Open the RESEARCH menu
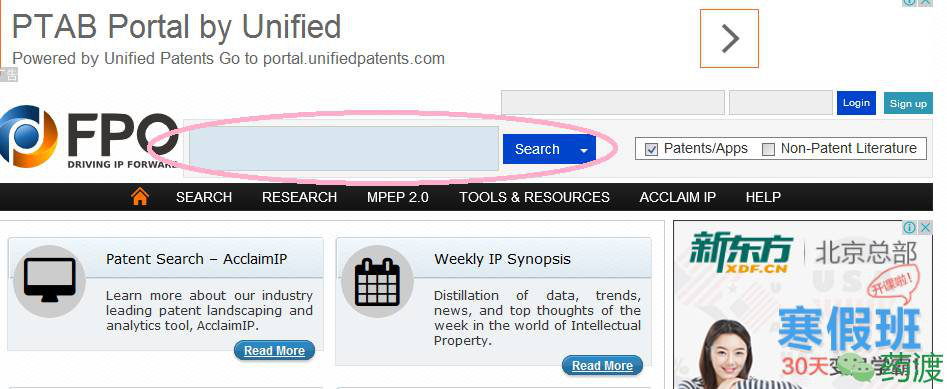 pos(299,197)
